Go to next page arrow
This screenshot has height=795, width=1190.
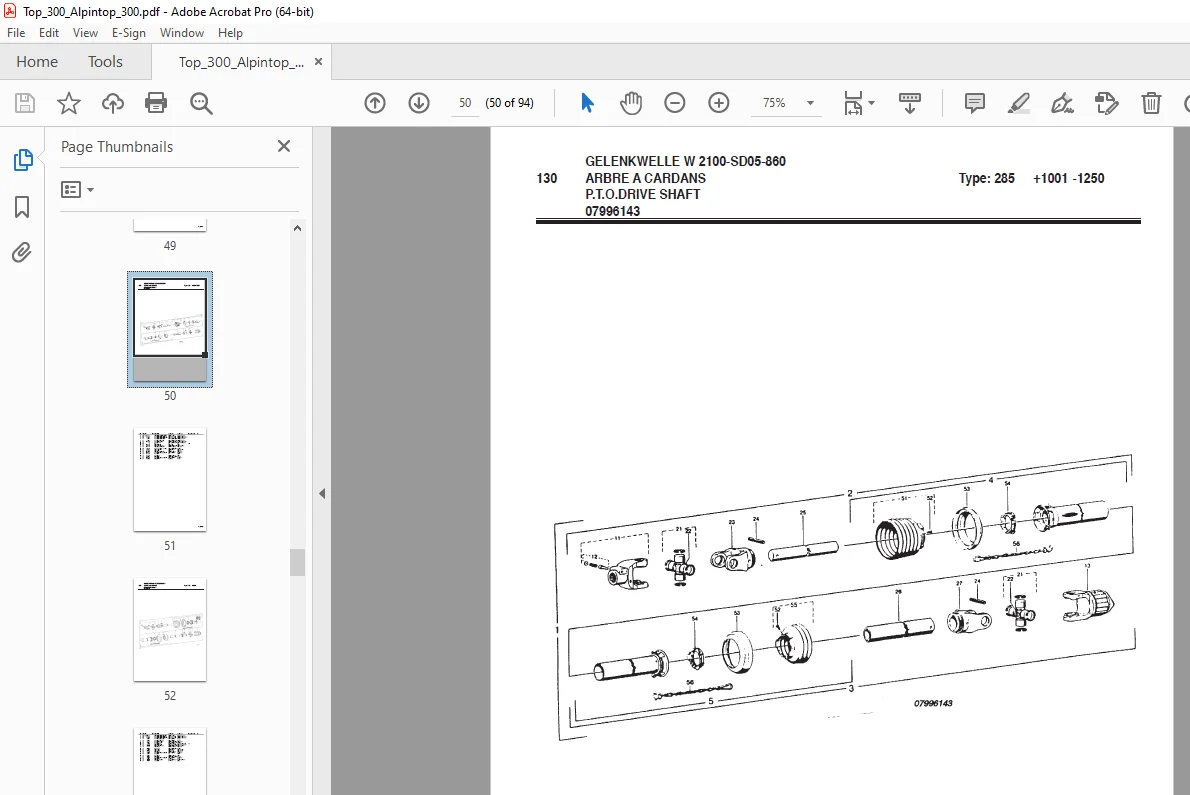tap(419, 103)
